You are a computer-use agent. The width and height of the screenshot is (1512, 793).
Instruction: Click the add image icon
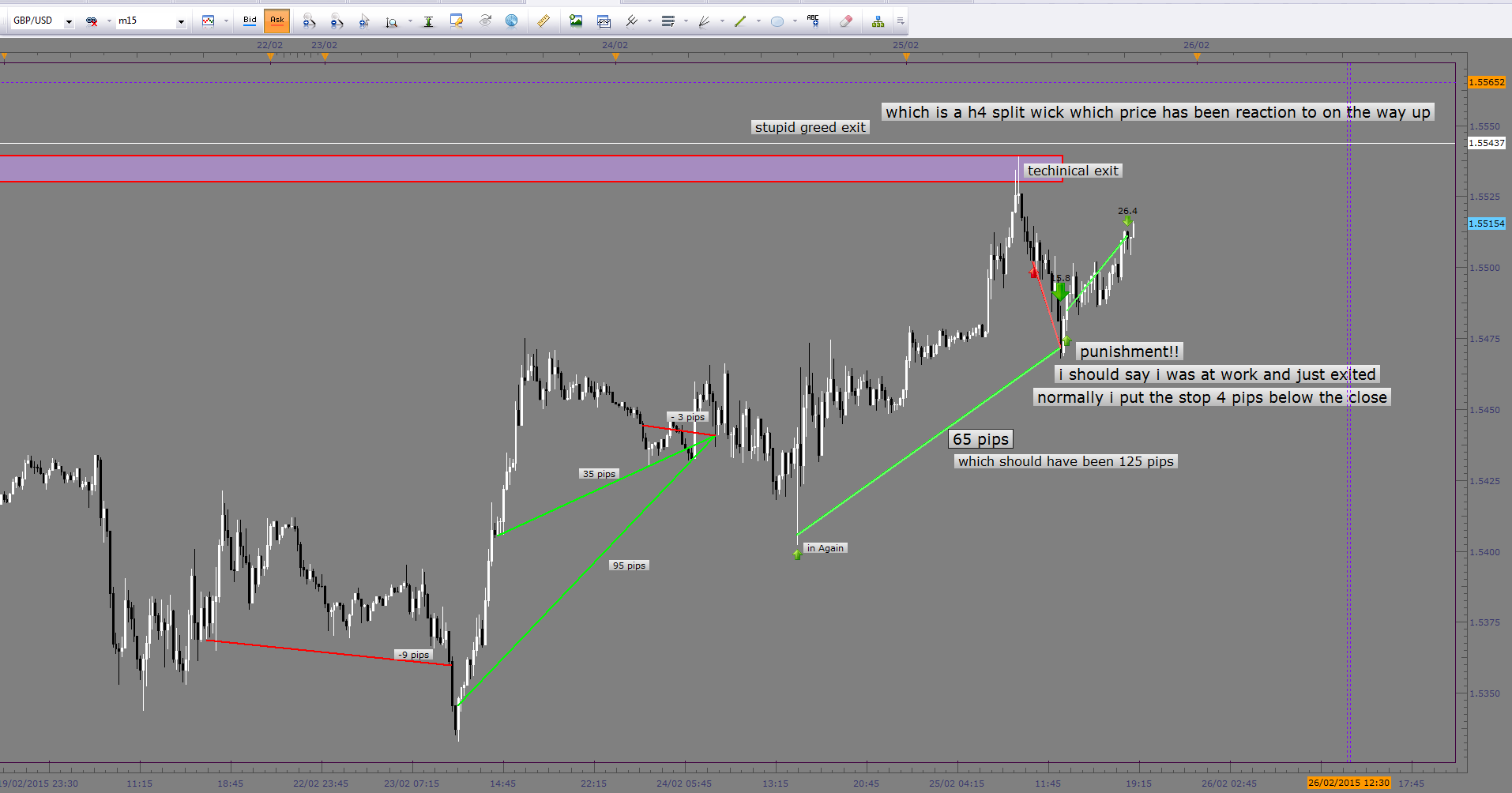pos(576,21)
